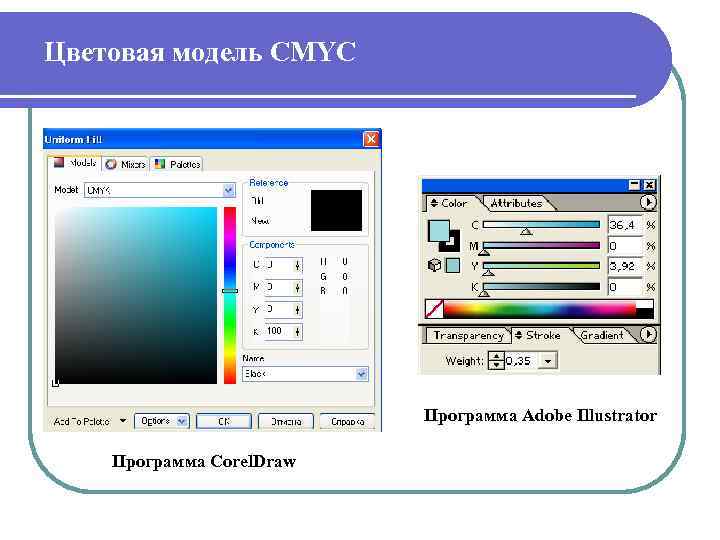
Task: Pick a shade in the color field square
Action: coord(136,295)
